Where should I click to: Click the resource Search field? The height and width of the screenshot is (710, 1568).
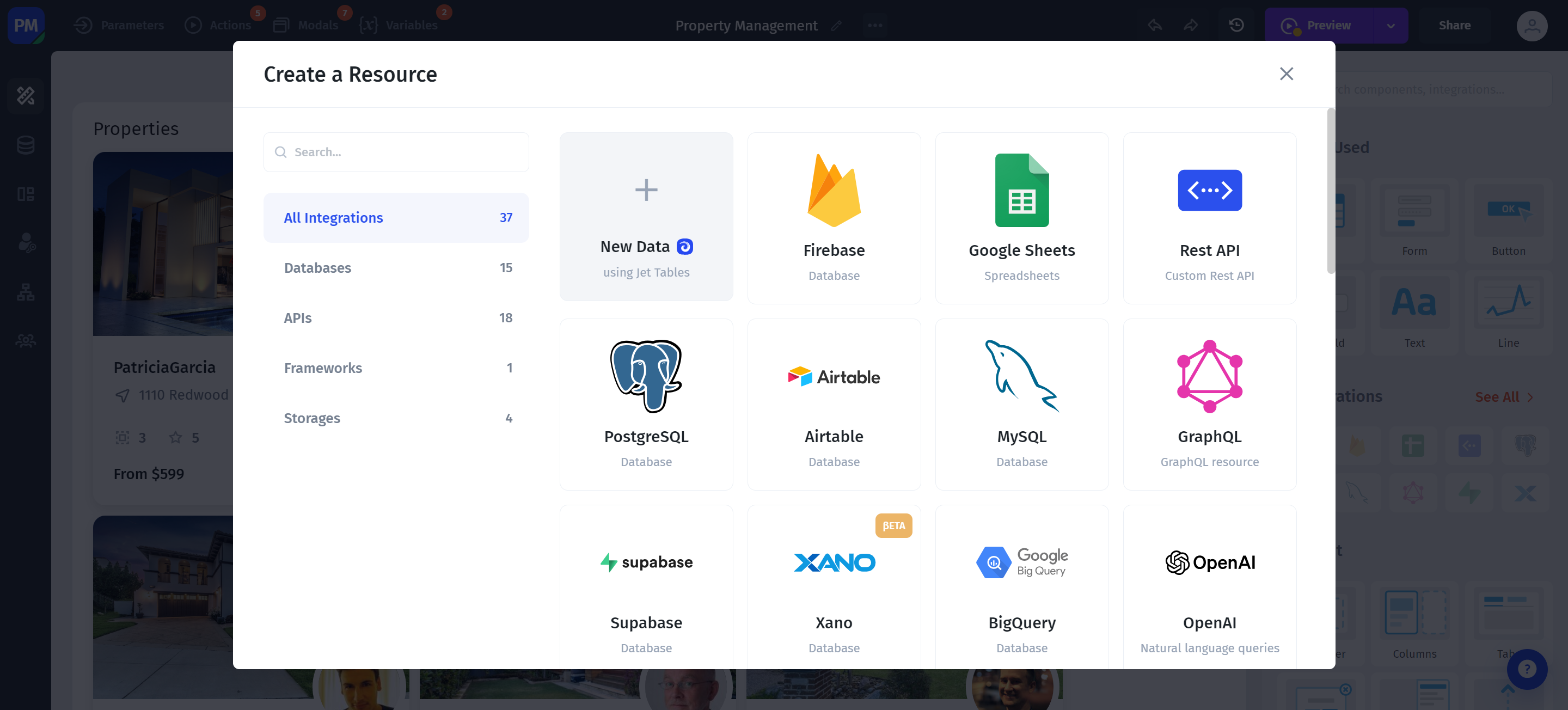(396, 151)
